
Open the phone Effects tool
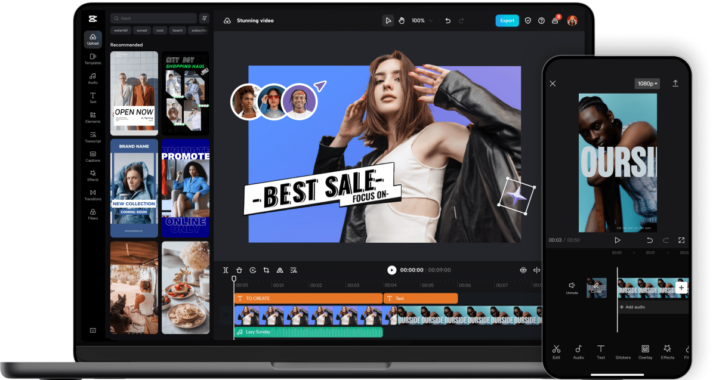point(667,352)
